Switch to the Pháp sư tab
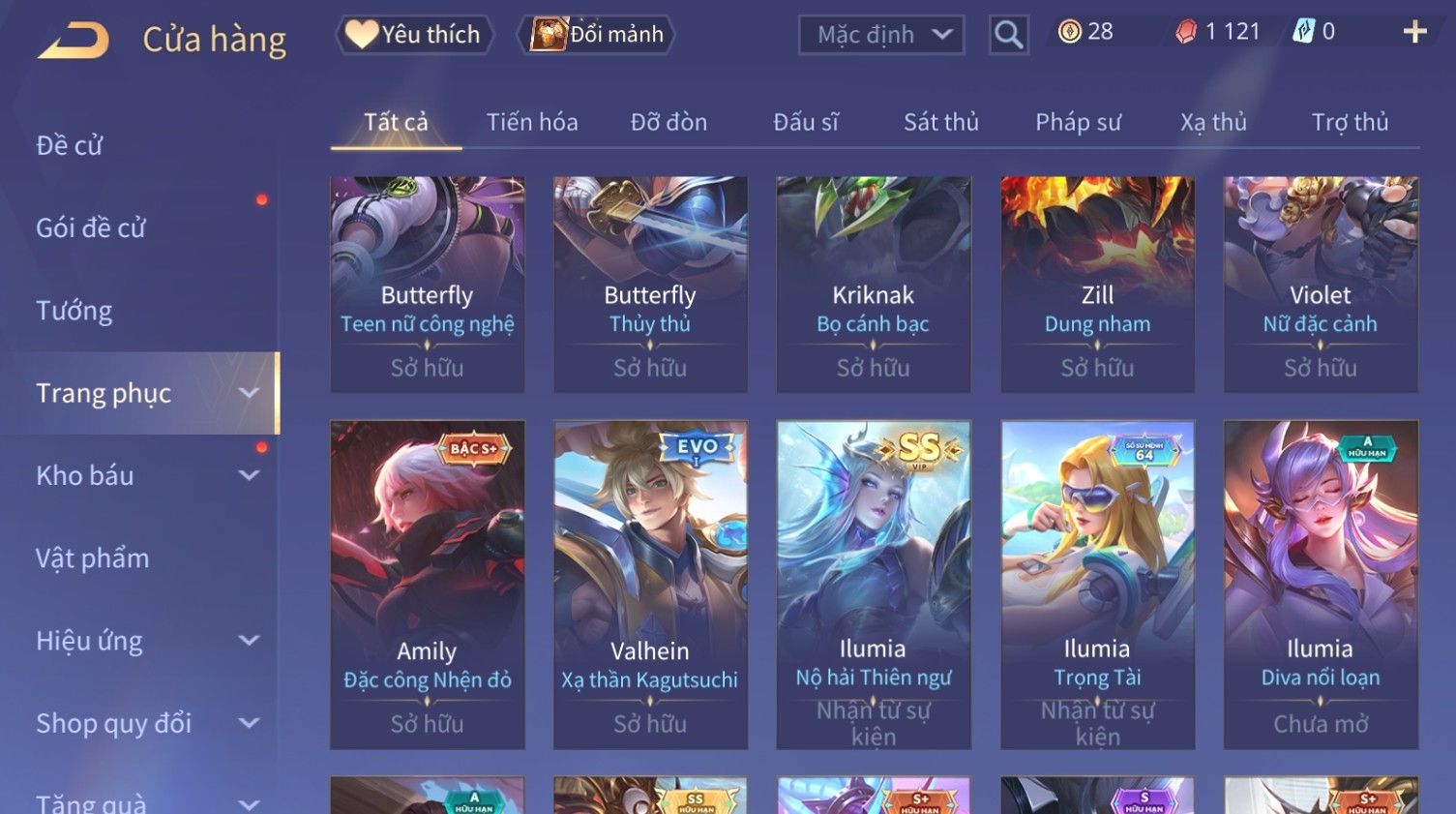 click(1078, 122)
